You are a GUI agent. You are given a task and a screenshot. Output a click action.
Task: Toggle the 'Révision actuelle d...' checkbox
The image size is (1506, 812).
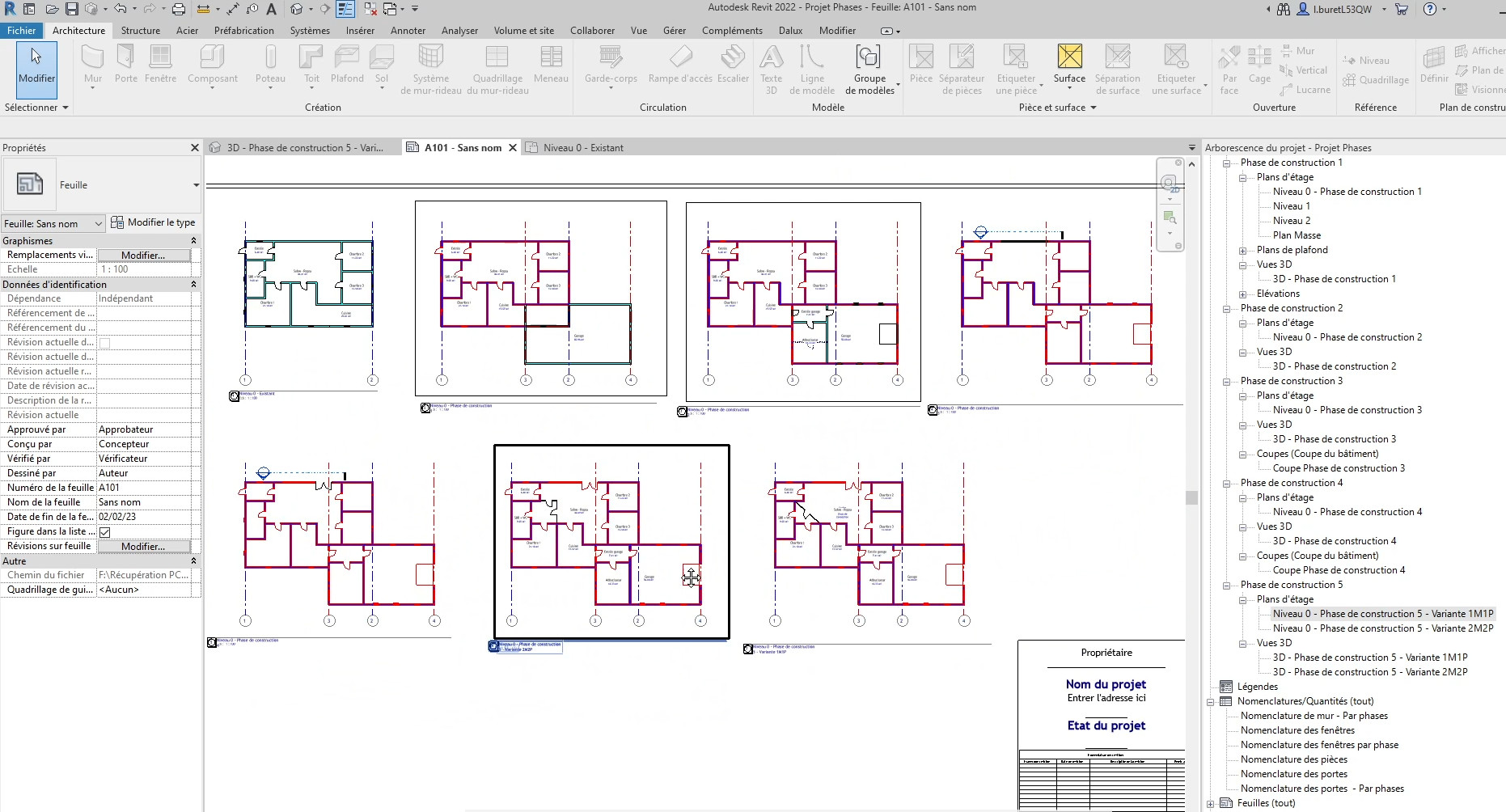point(105,343)
